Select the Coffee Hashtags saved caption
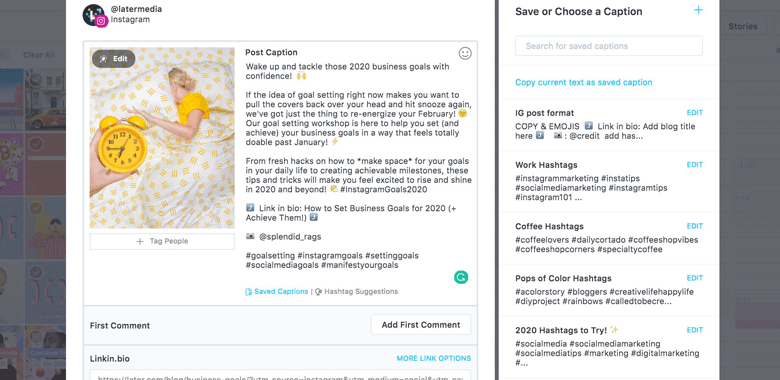This screenshot has height=380, width=780. point(609,238)
